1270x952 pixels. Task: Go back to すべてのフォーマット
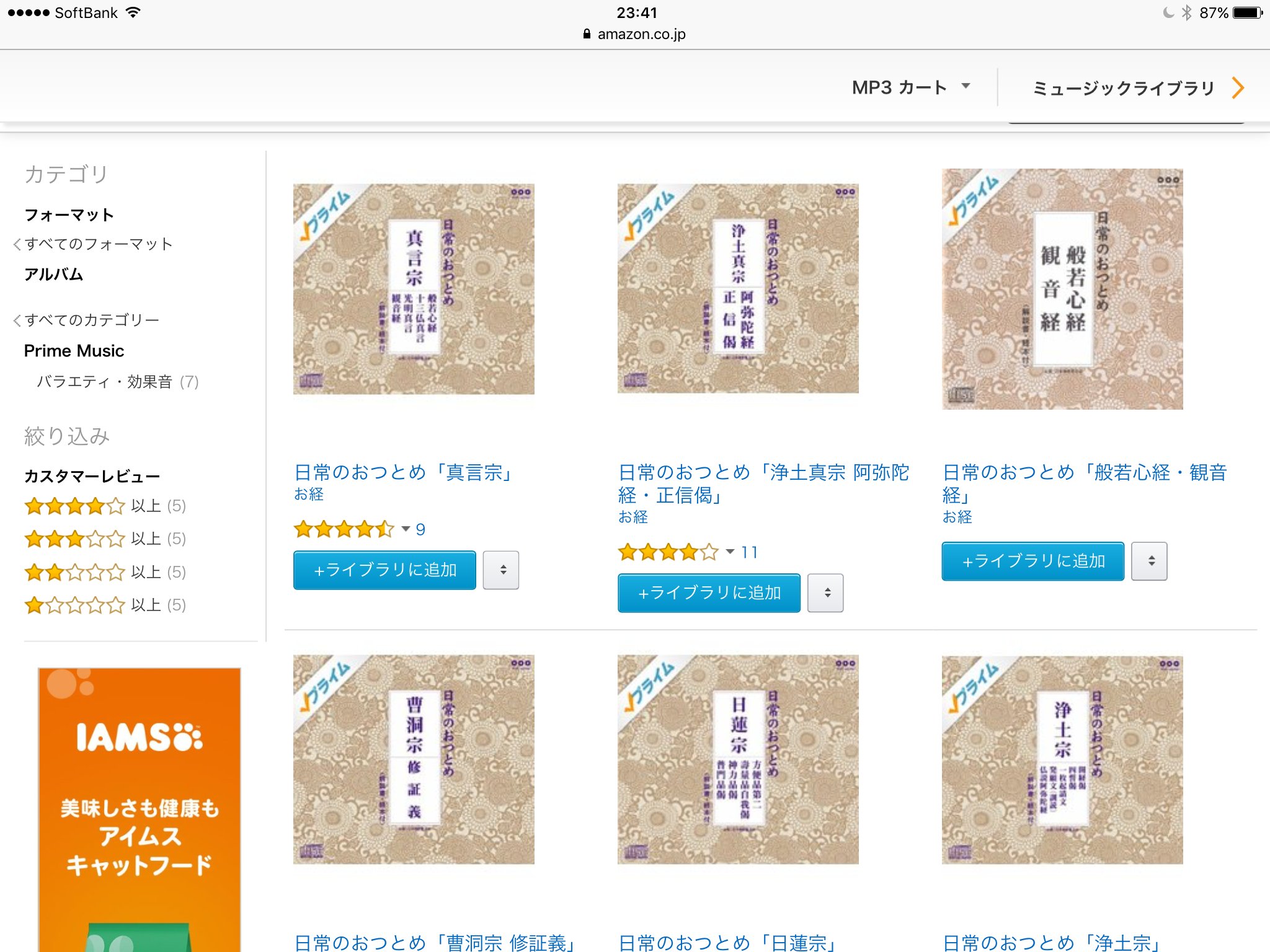tap(92, 244)
